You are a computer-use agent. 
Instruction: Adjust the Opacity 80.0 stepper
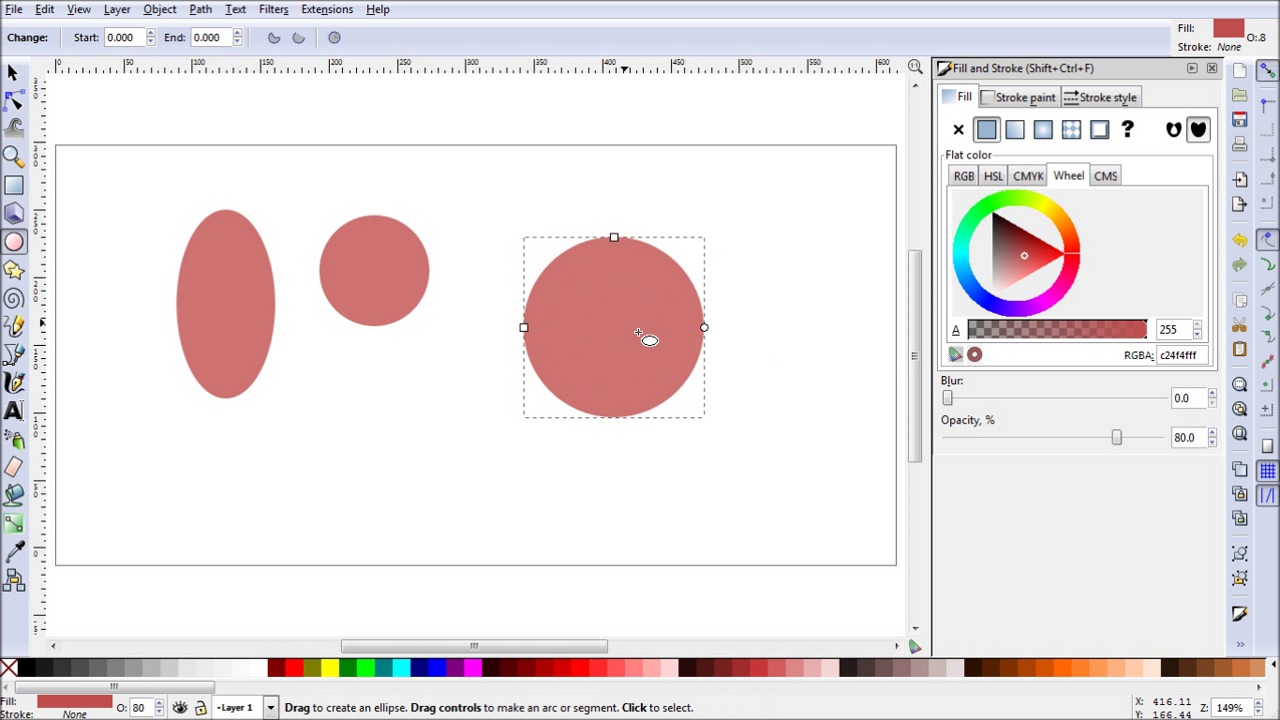click(x=1212, y=437)
